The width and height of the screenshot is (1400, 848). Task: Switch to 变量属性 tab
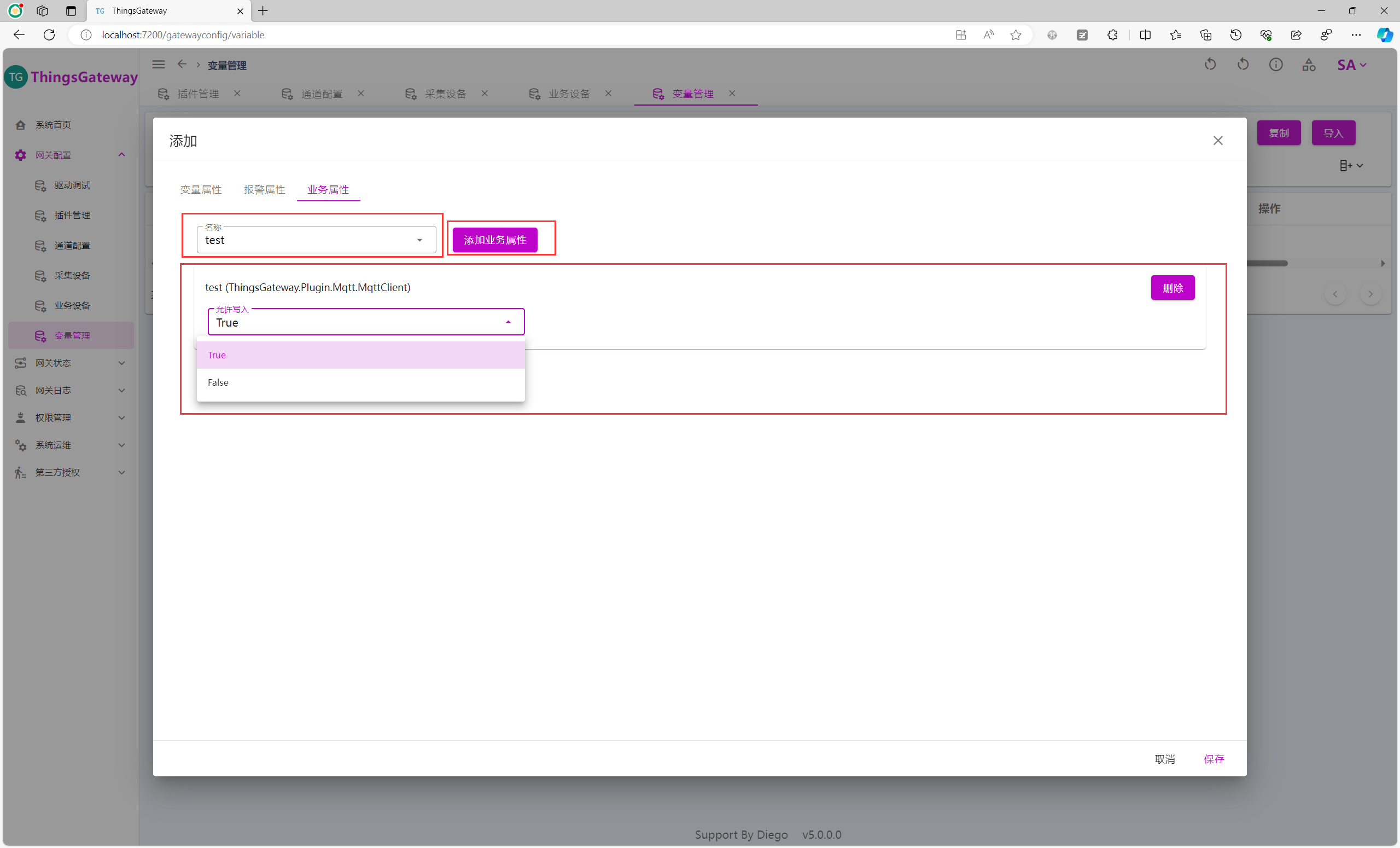coord(201,190)
